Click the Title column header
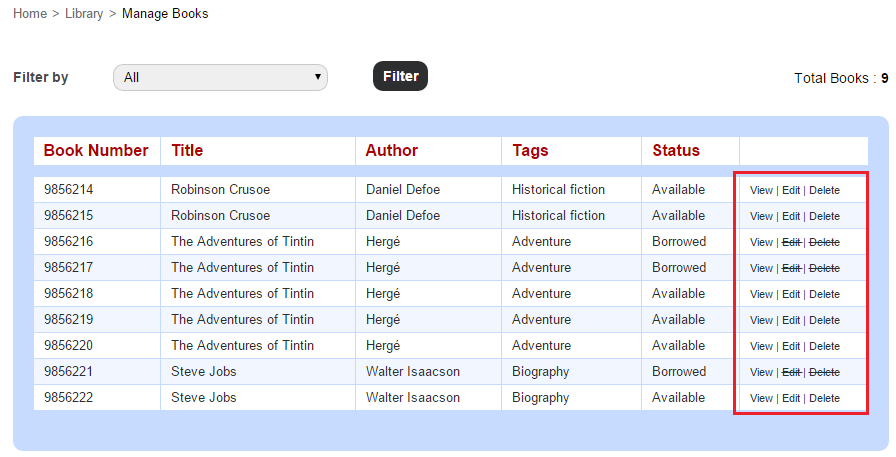 pos(187,150)
